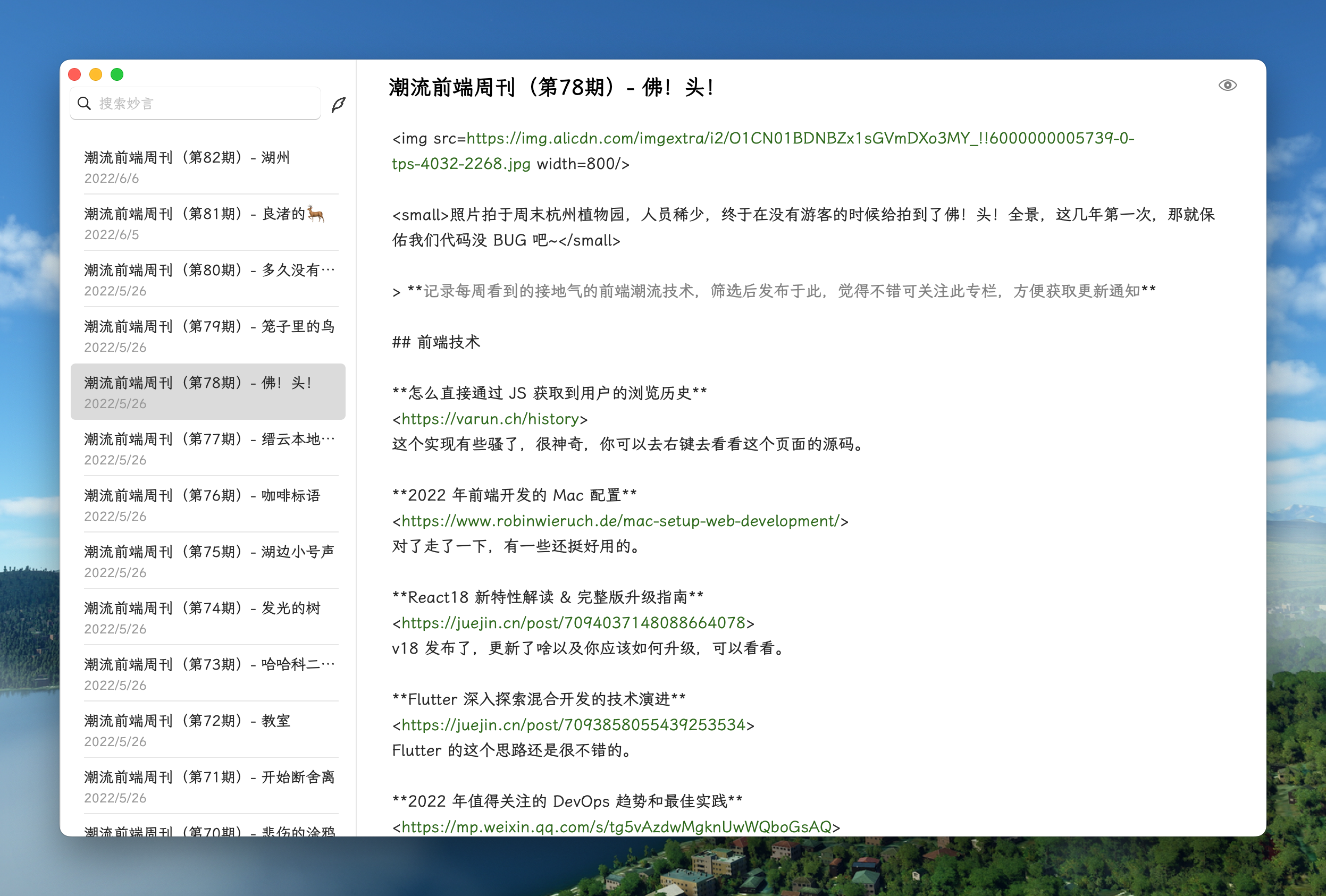Select note 第80期 - 多久没有

point(208,280)
